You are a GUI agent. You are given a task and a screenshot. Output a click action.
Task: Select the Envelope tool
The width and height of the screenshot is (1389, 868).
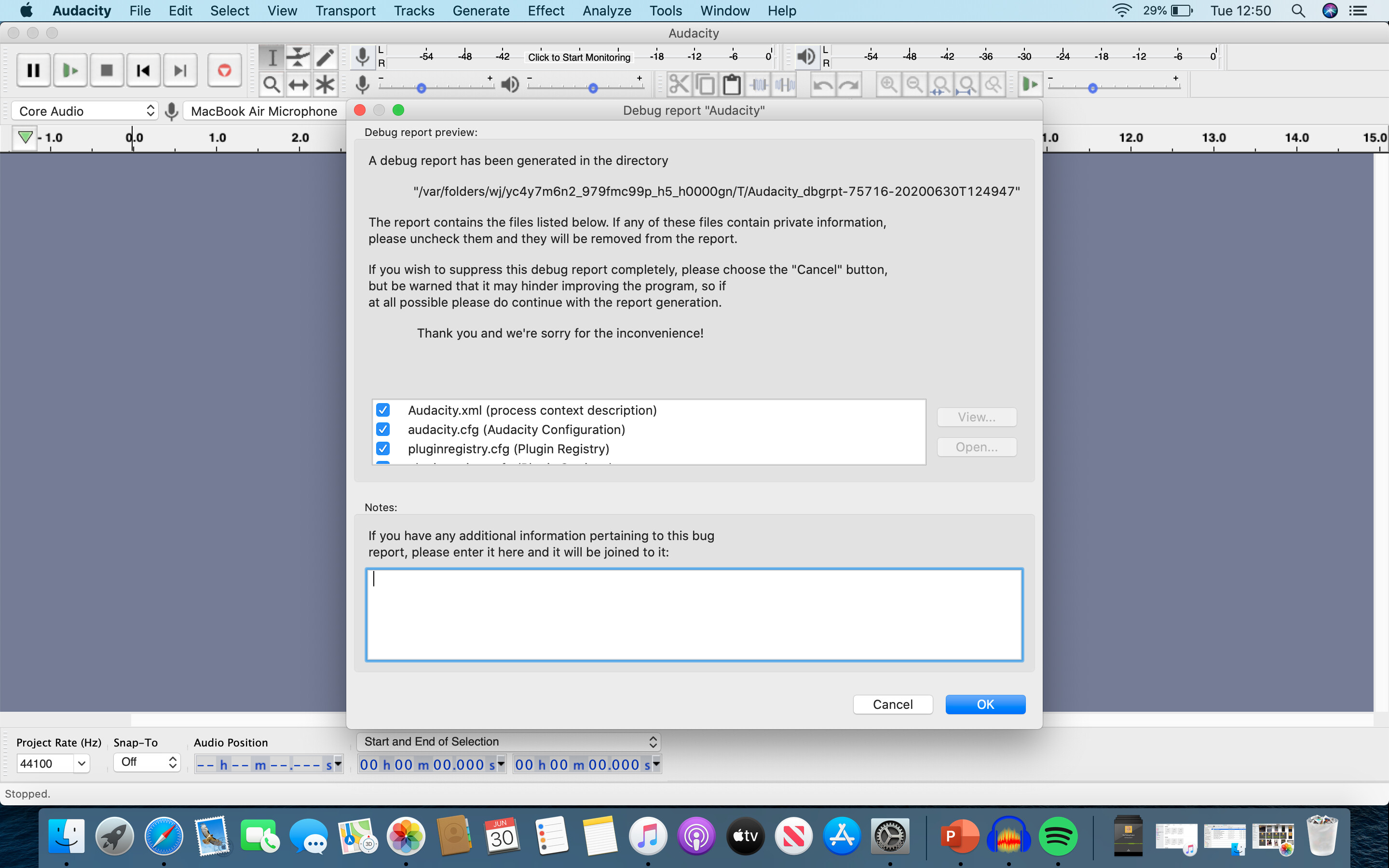[299, 57]
